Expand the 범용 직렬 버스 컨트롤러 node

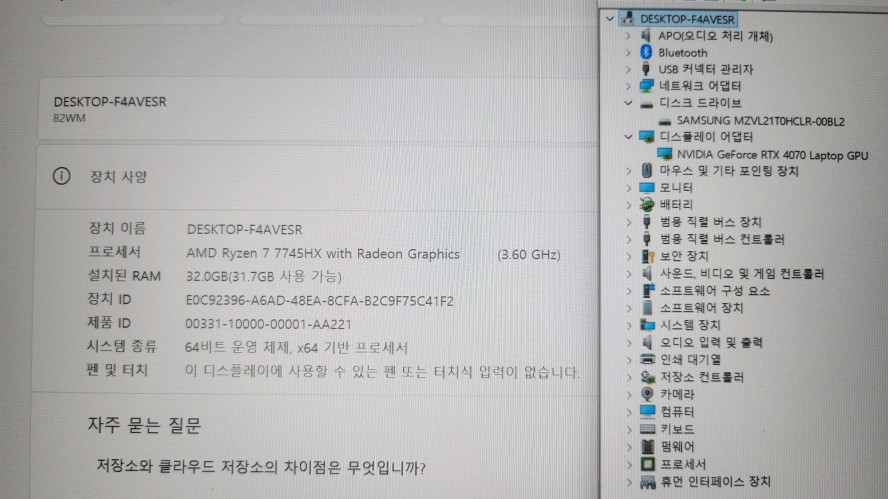coord(629,239)
